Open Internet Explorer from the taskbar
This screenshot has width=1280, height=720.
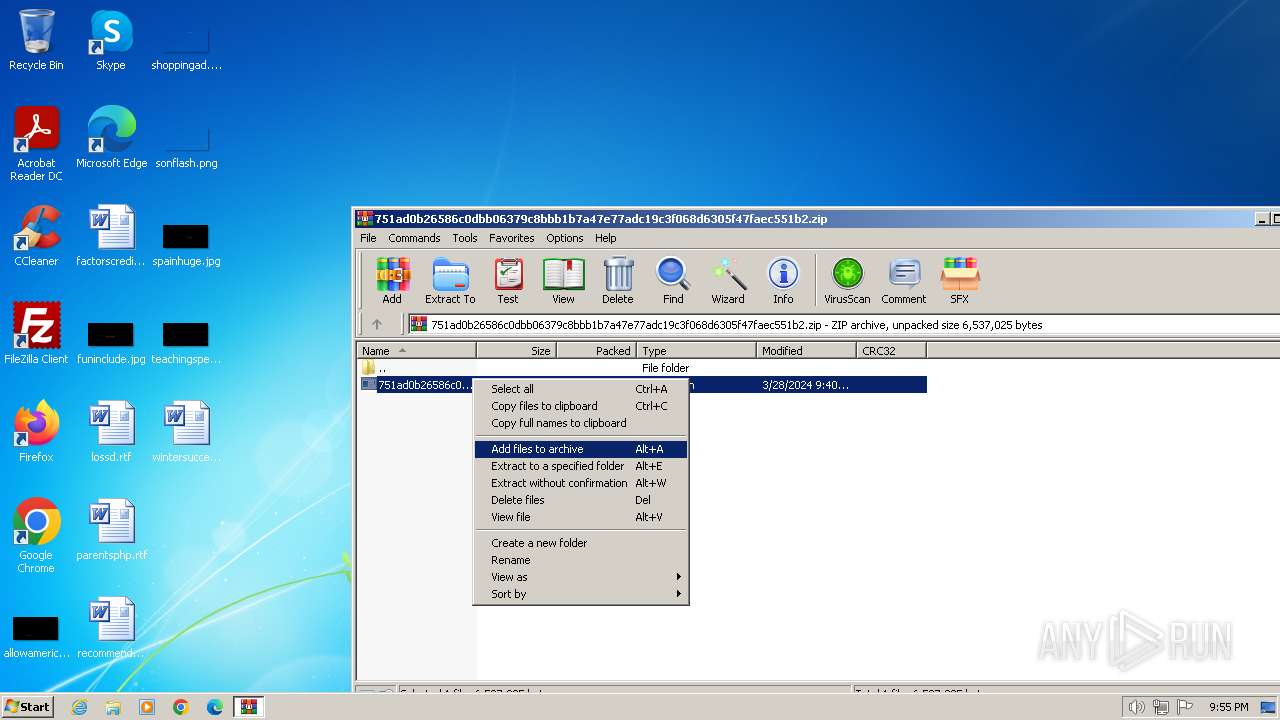coord(79,707)
